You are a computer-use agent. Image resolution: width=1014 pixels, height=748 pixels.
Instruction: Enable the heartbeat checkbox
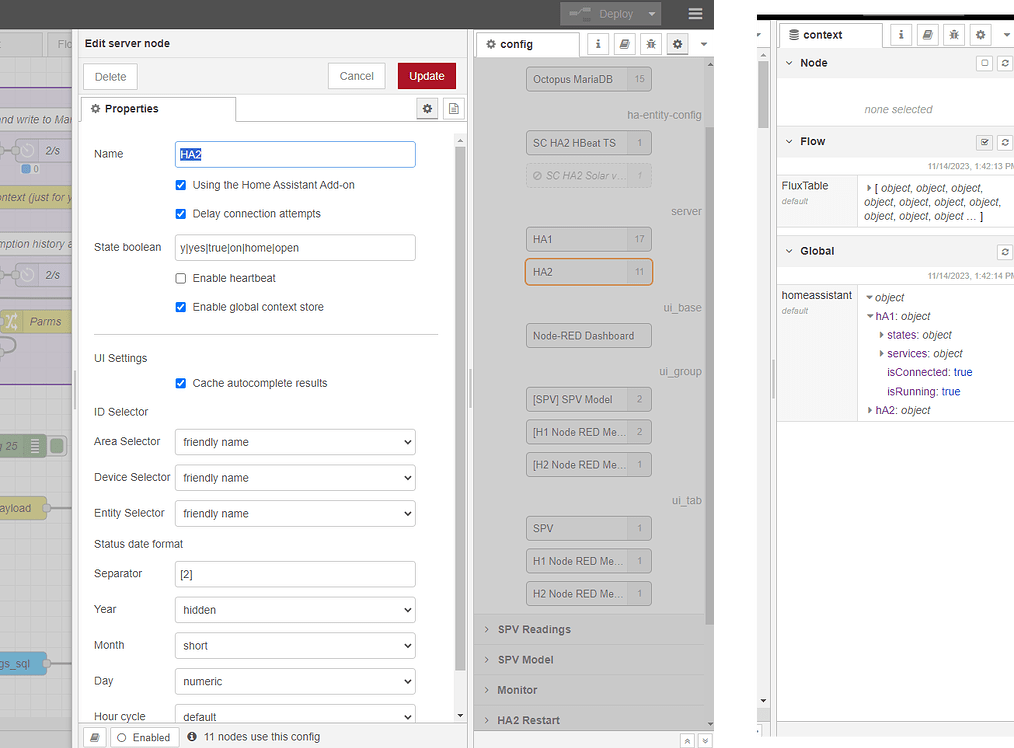tap(181, 279)
